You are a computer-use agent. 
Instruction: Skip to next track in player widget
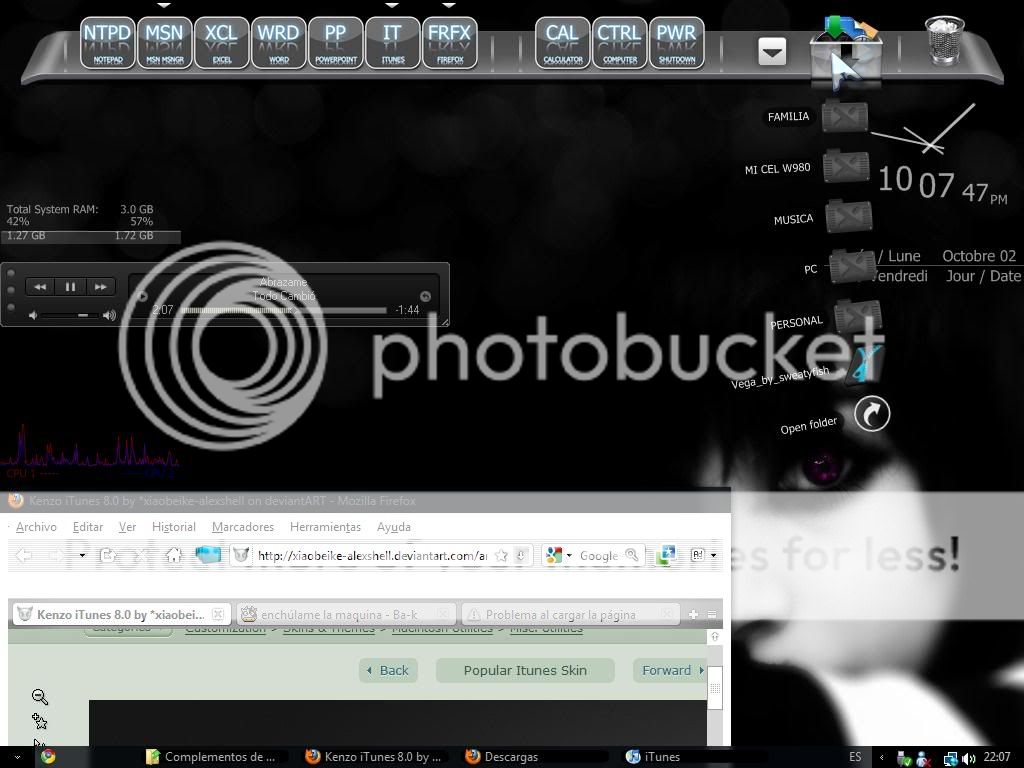(x=100, y=287)
